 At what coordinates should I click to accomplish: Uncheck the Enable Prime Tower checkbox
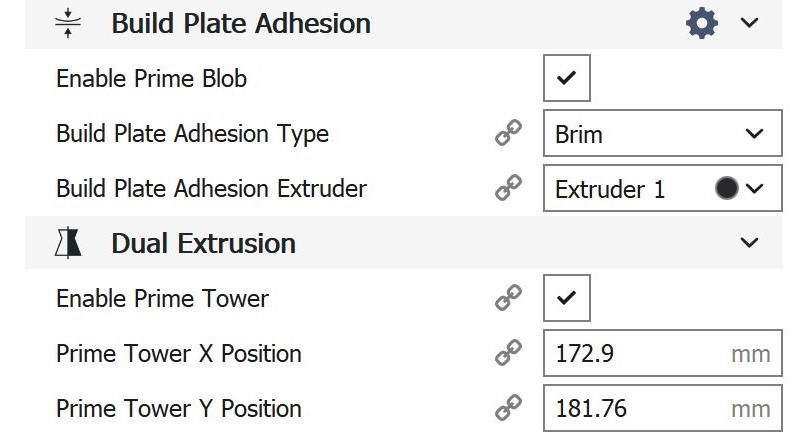pos(567,298)
